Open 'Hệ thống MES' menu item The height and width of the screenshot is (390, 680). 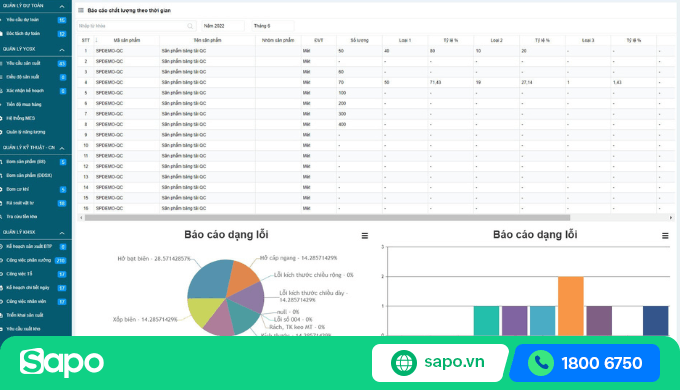click(x=21, y=118)
